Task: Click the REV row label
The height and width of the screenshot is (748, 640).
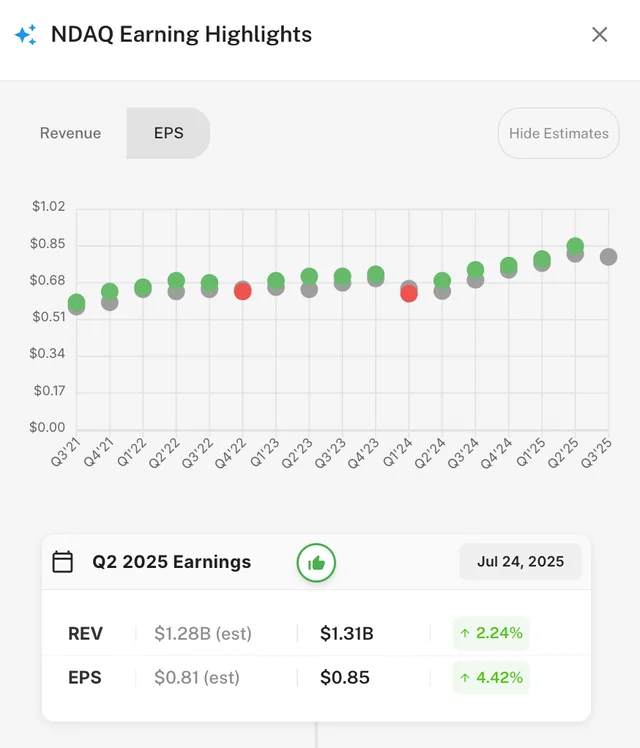Action: [x=85, y=634]
